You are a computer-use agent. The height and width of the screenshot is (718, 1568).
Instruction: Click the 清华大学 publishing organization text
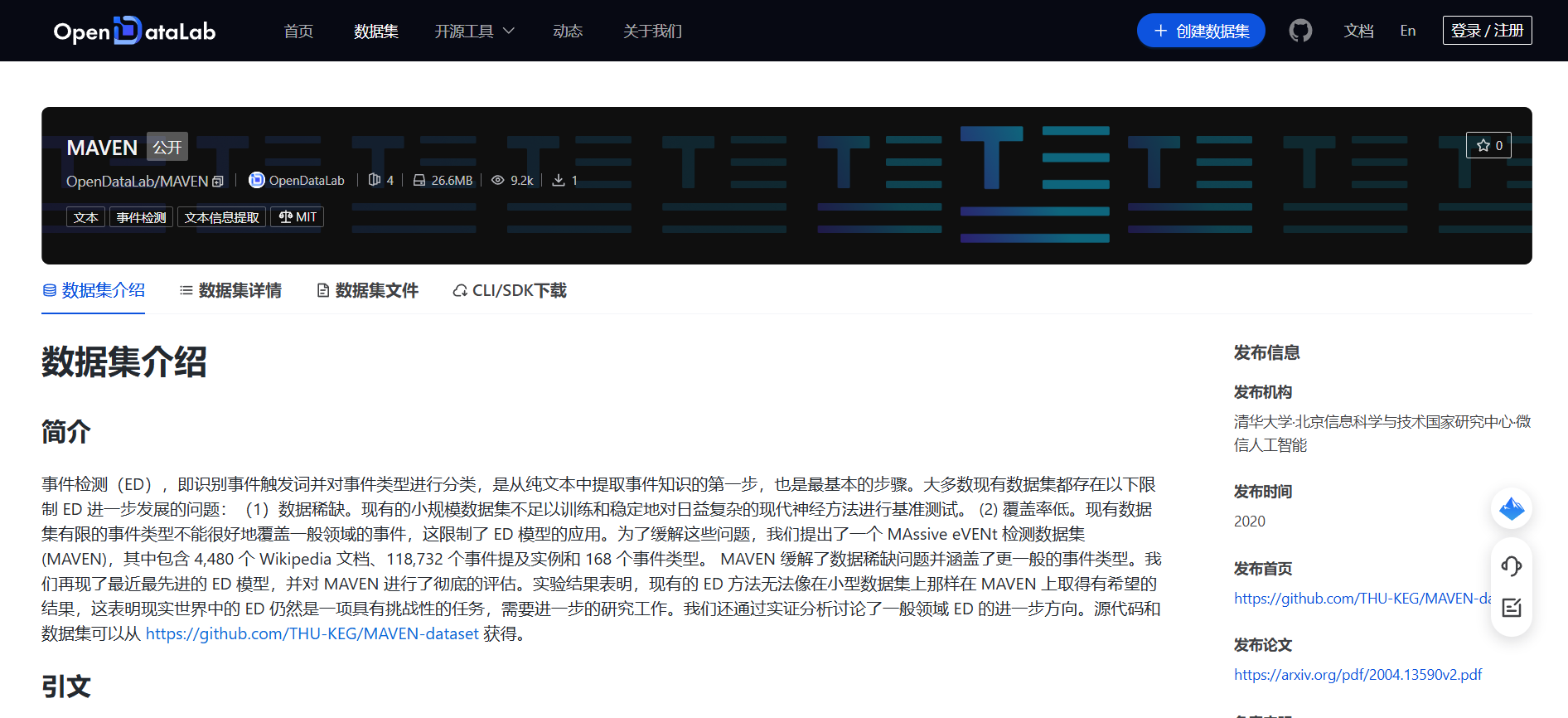pyautogui.click(x=1382, y=433)
